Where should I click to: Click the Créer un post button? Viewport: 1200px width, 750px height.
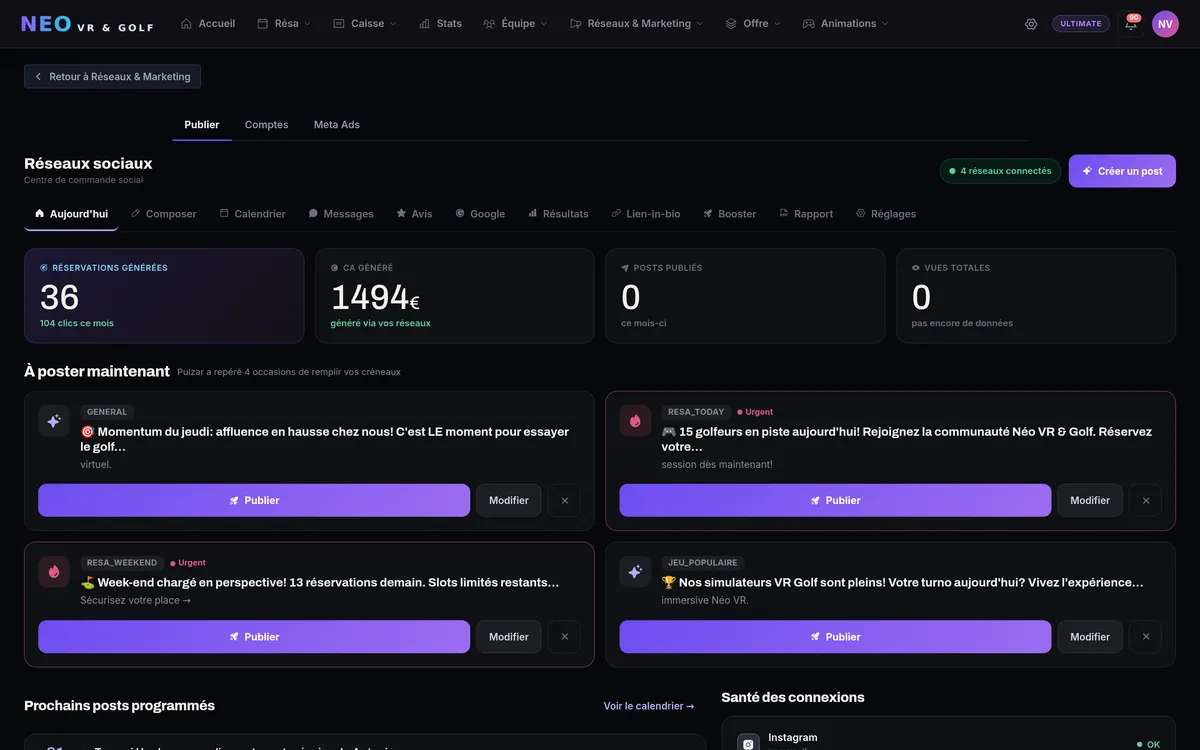point(1122,171)
